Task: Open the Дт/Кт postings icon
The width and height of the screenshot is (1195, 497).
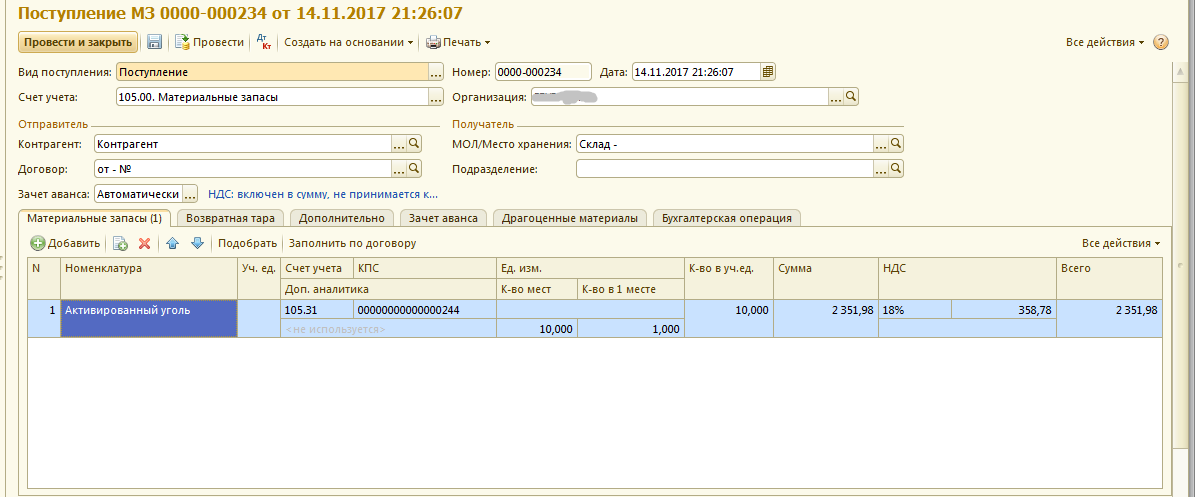Action: click(x=264, y=42)
